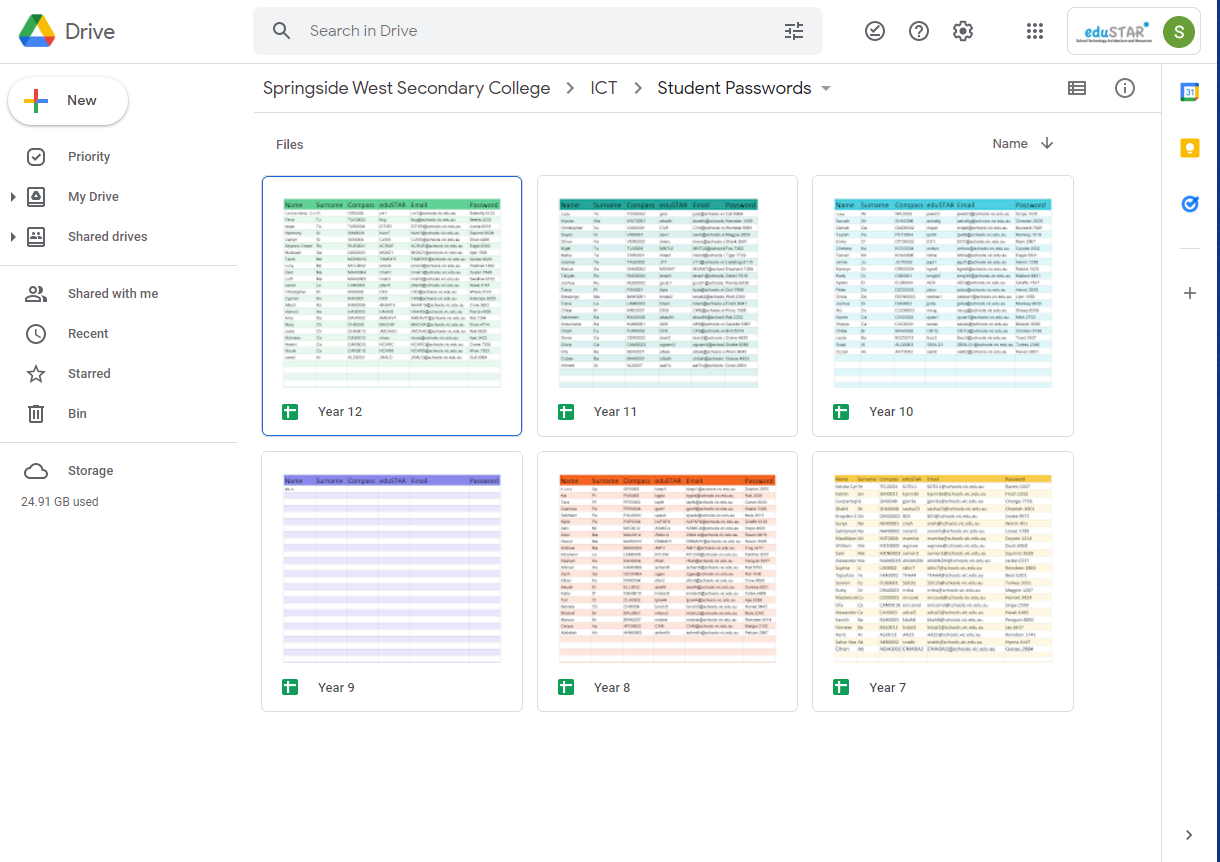Open search options filter icon
Screen dimensions: 1220x862
coord(794,31)
